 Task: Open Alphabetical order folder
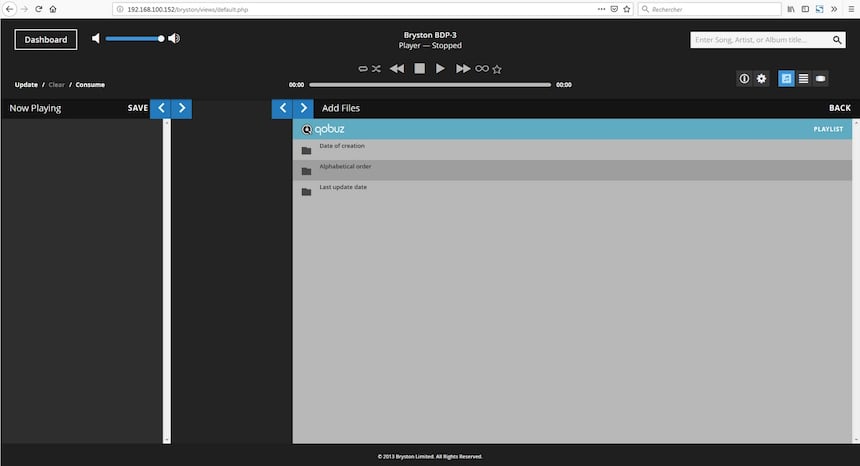coord(572,170)
